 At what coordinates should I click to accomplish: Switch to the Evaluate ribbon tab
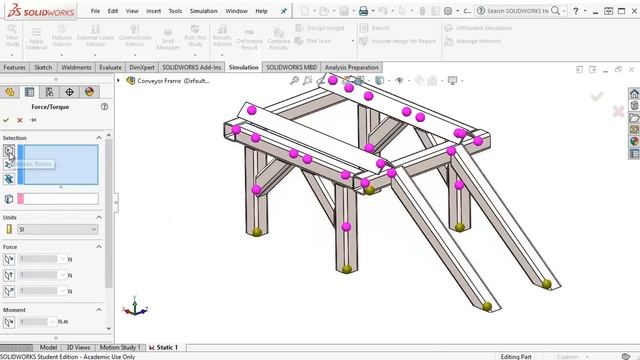(110, 67)
